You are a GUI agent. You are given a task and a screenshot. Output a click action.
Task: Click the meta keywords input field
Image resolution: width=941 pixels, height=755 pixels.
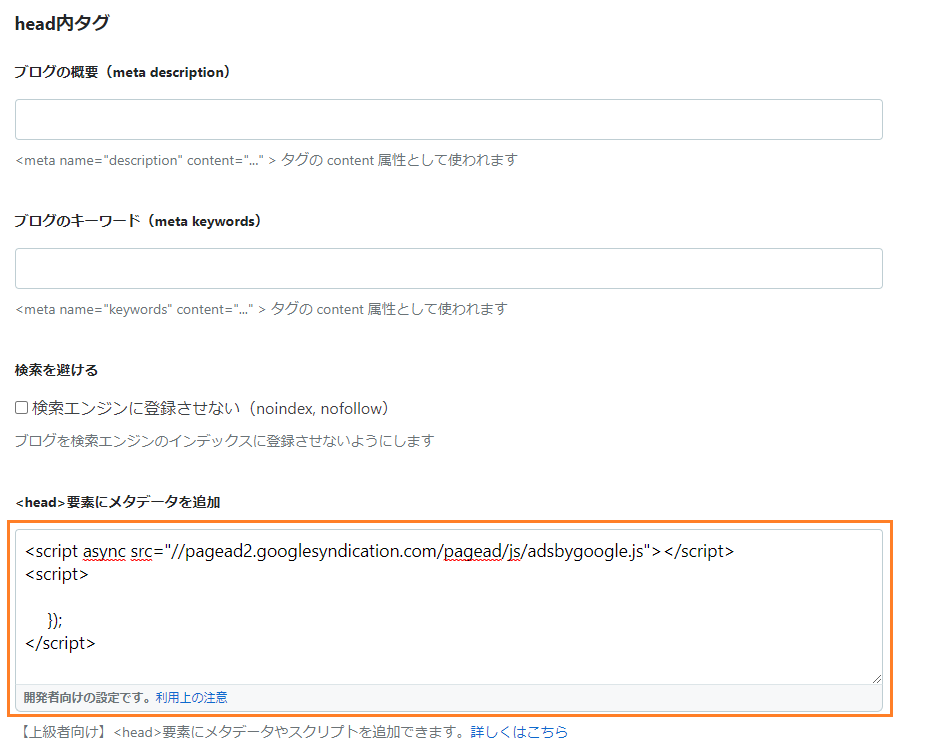click(448, 268)
